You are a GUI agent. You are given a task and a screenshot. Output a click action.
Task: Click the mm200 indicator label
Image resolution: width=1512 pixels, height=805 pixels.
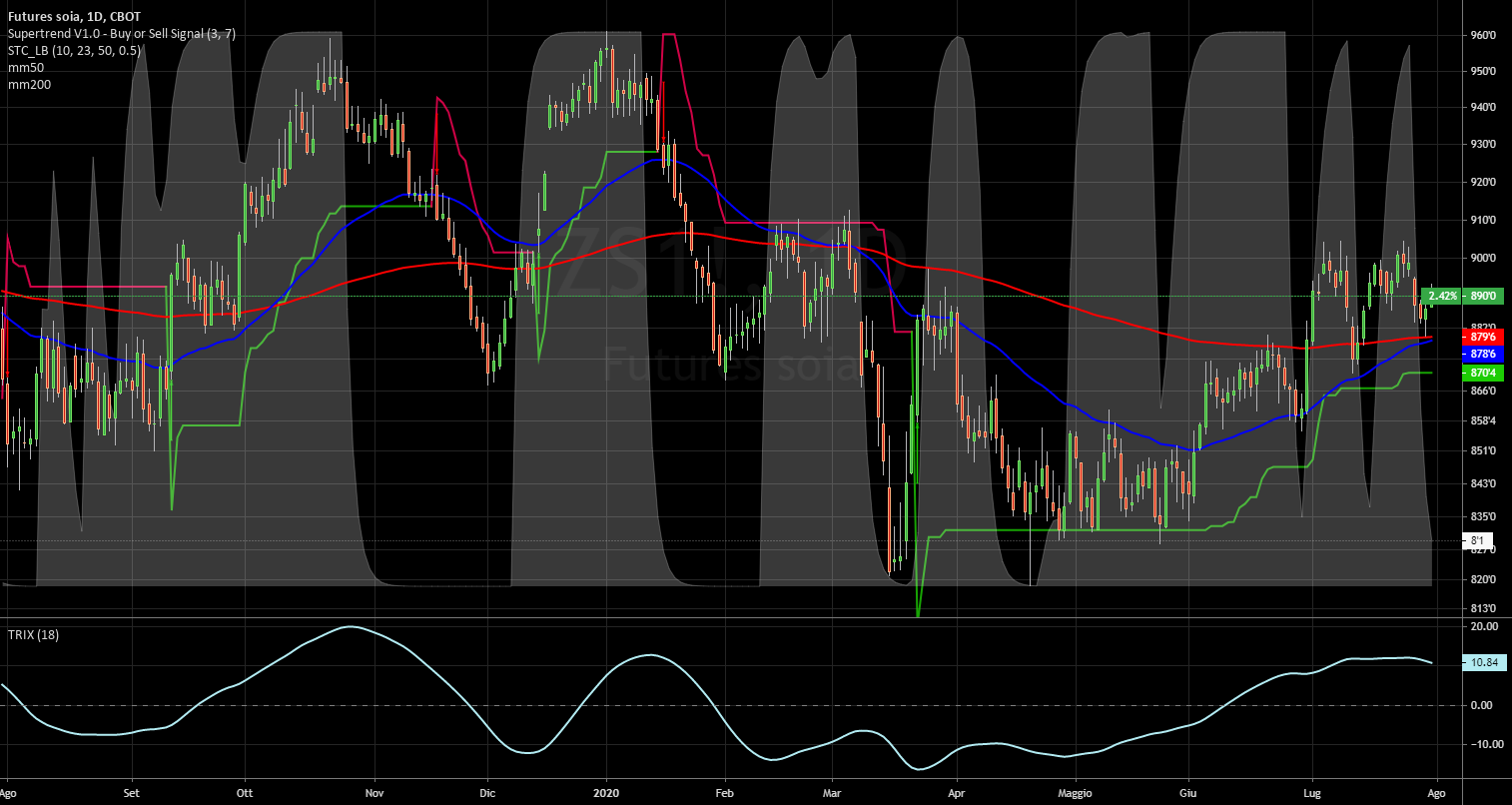coord(28,85)
